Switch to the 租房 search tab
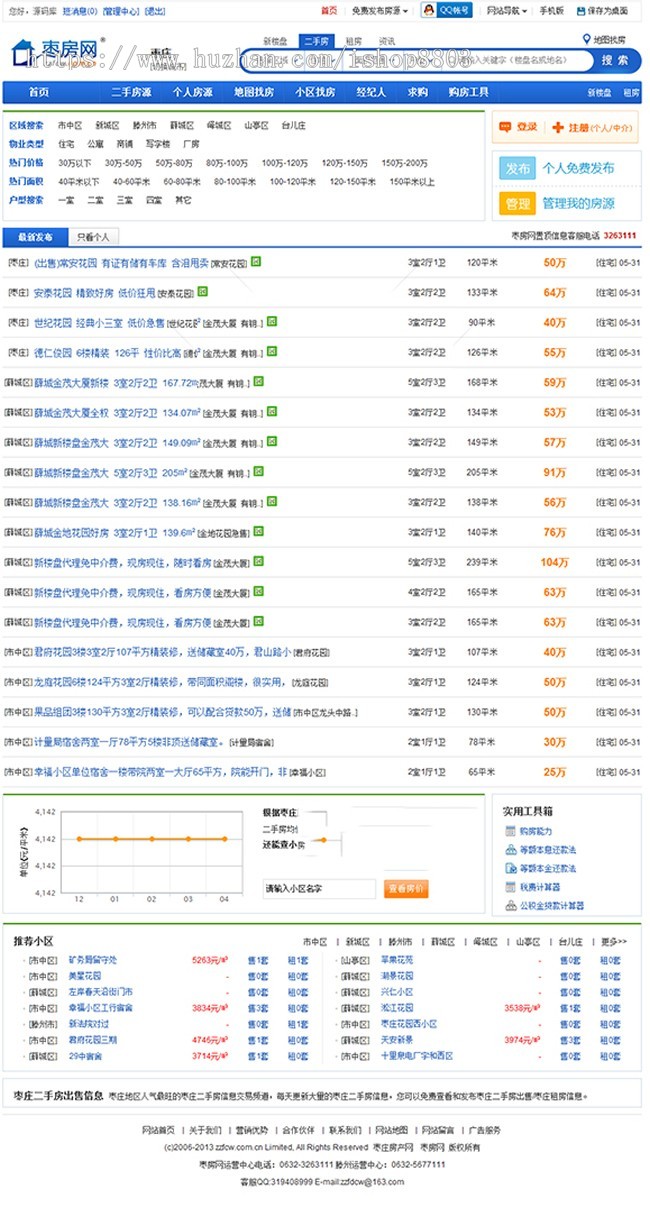This screenshot has height=1208, width=650. coord(353,41)
